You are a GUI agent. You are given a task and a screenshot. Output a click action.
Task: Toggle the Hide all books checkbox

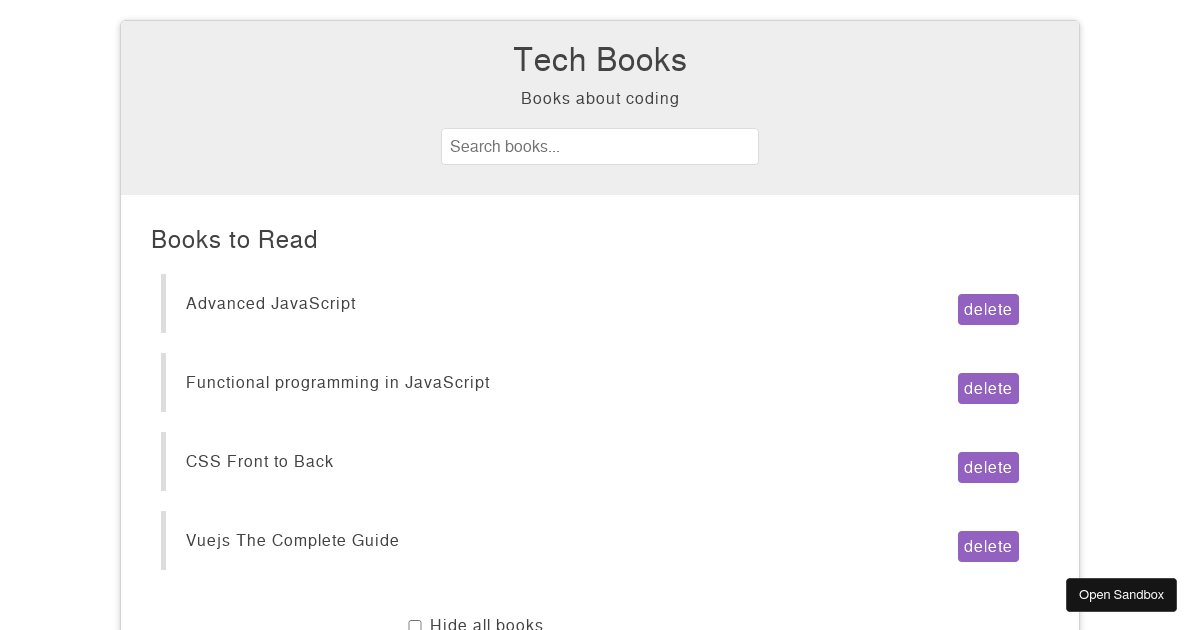pos(415,625)
